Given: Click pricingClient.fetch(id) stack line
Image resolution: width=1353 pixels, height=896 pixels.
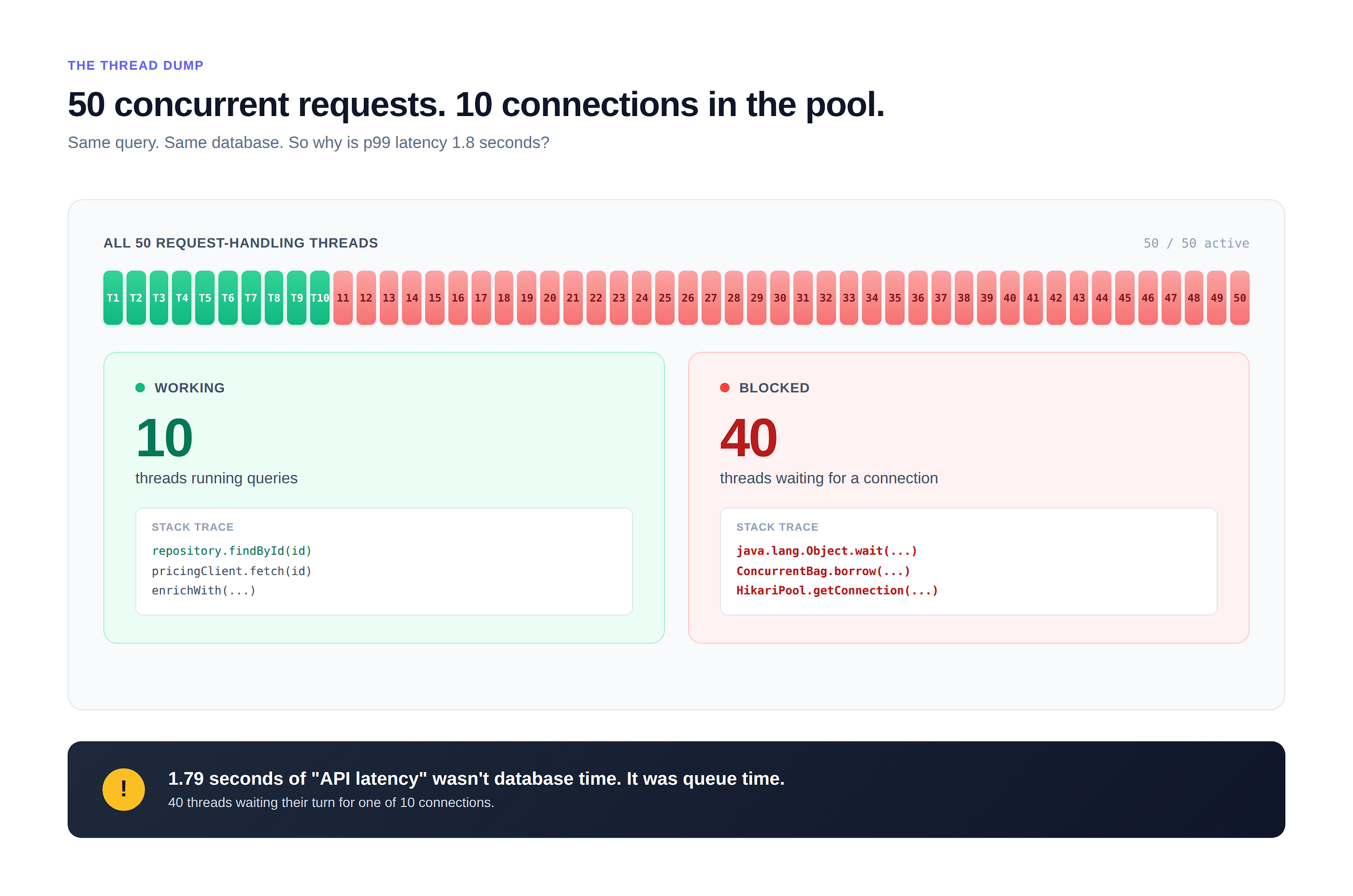Looking at the screenshot, I should (232, 571).
